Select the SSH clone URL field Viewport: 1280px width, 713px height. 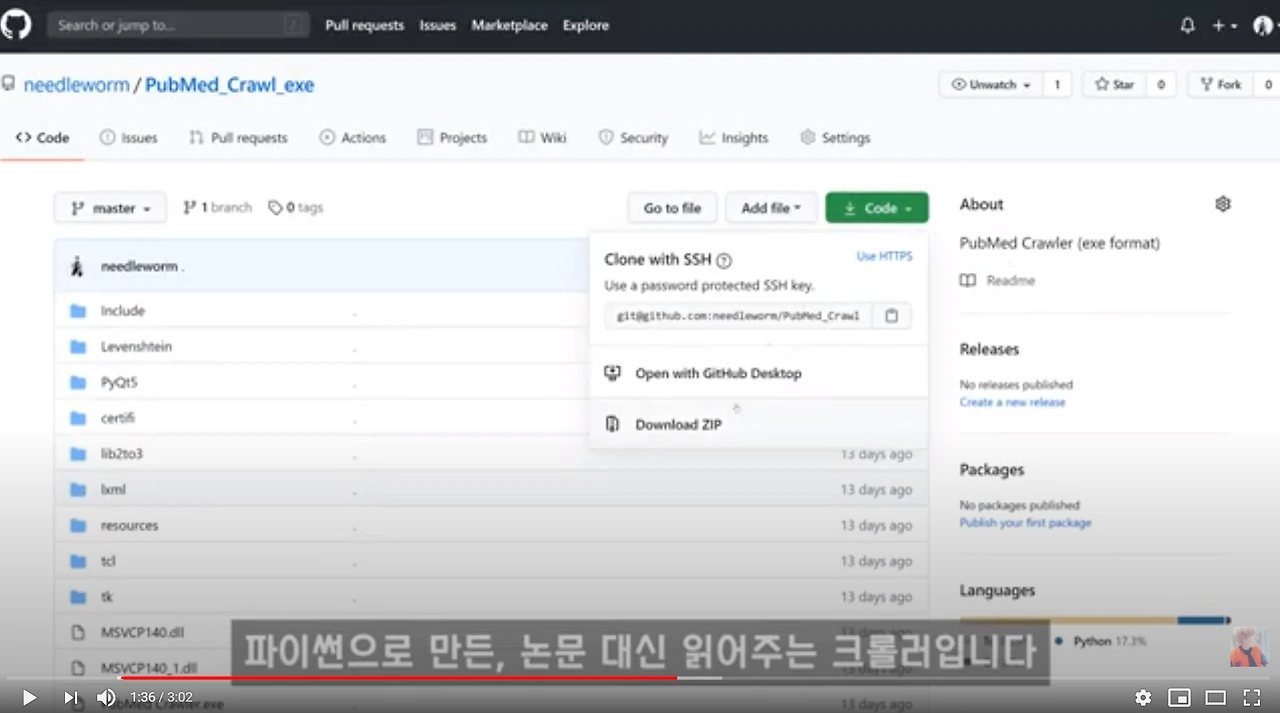(738, 316)
